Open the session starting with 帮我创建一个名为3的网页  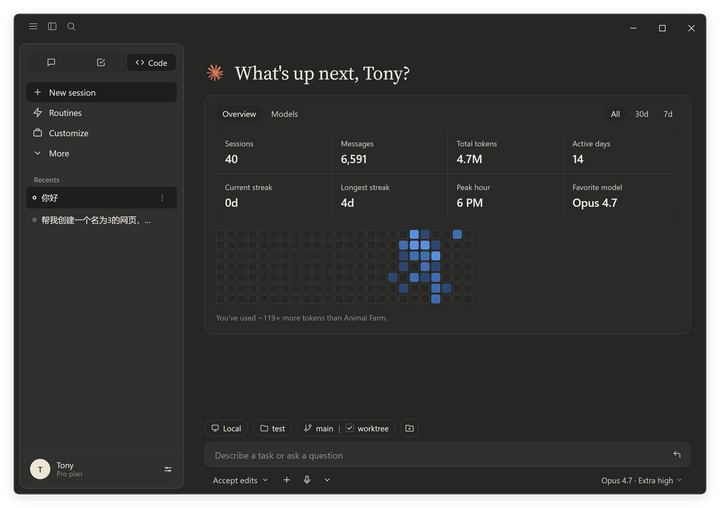(101, 220)
